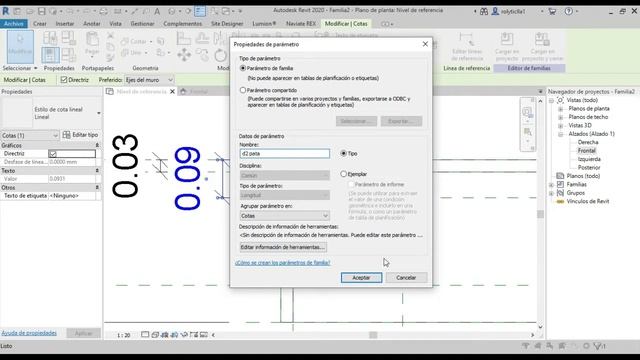Click Editar información de herramientas button

pyautogui.click(x=283, y=247)
